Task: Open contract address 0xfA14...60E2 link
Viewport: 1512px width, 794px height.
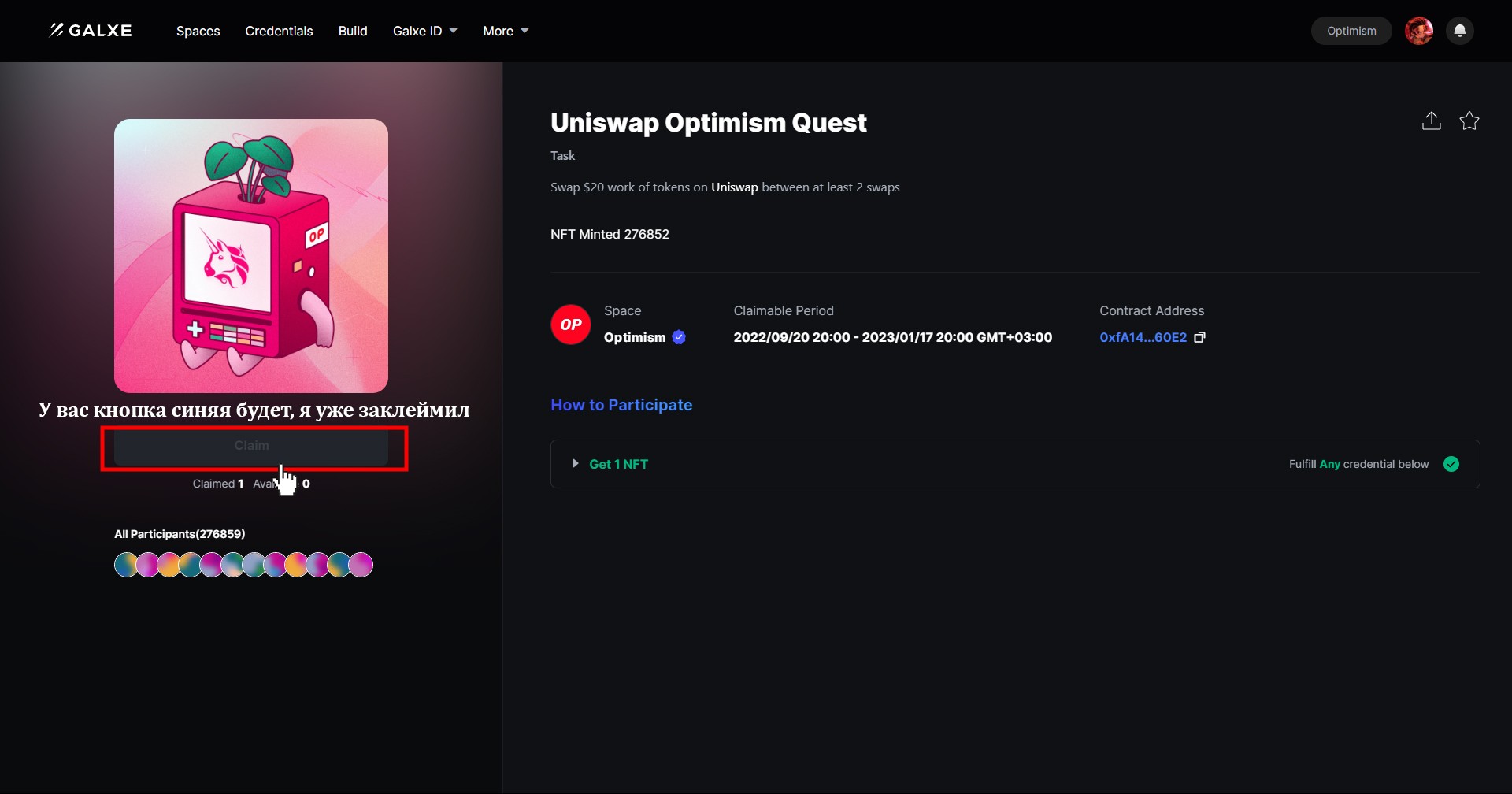Action: [1143, 337]
